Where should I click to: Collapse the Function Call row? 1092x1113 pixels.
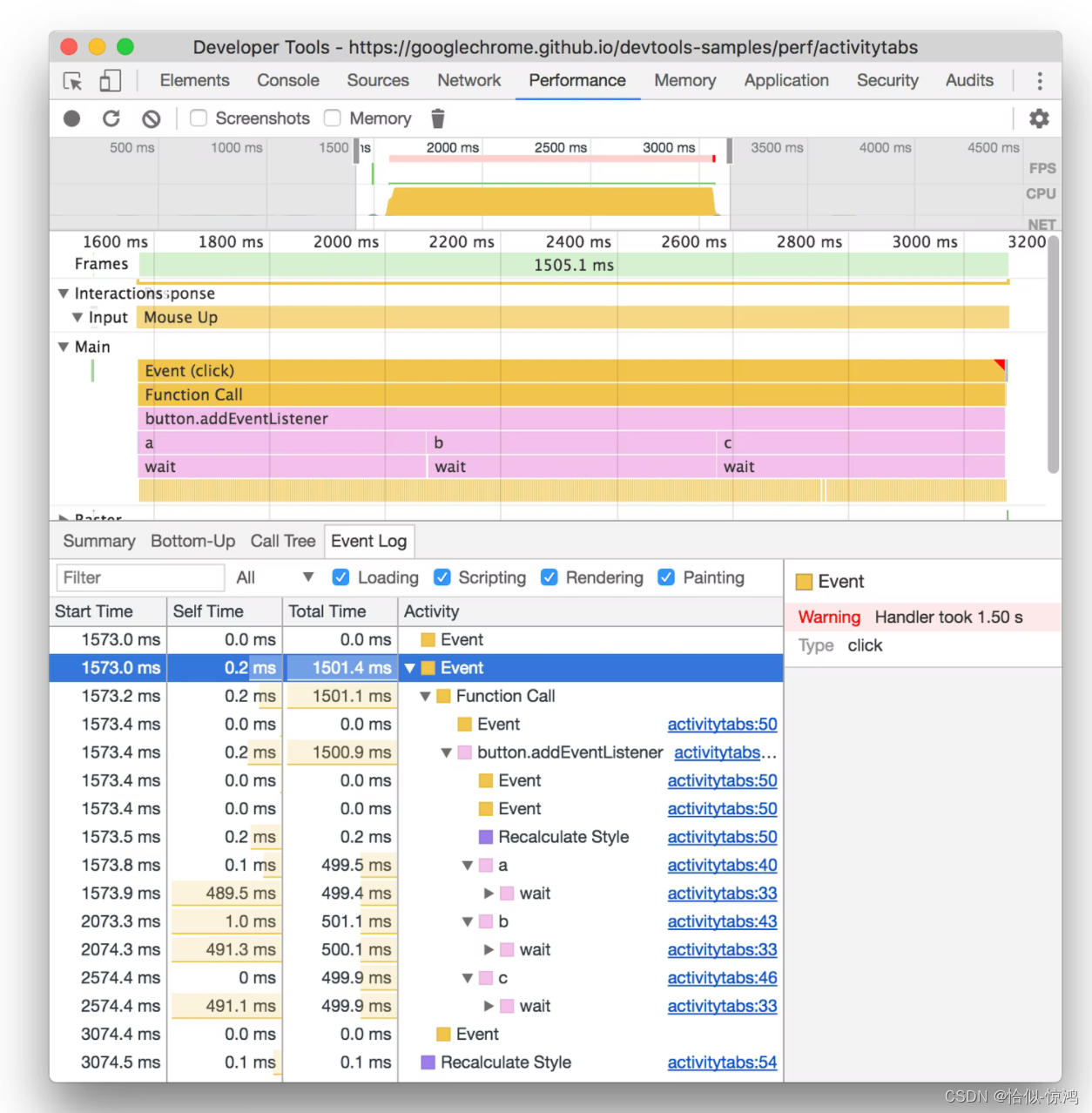[426, 697]
